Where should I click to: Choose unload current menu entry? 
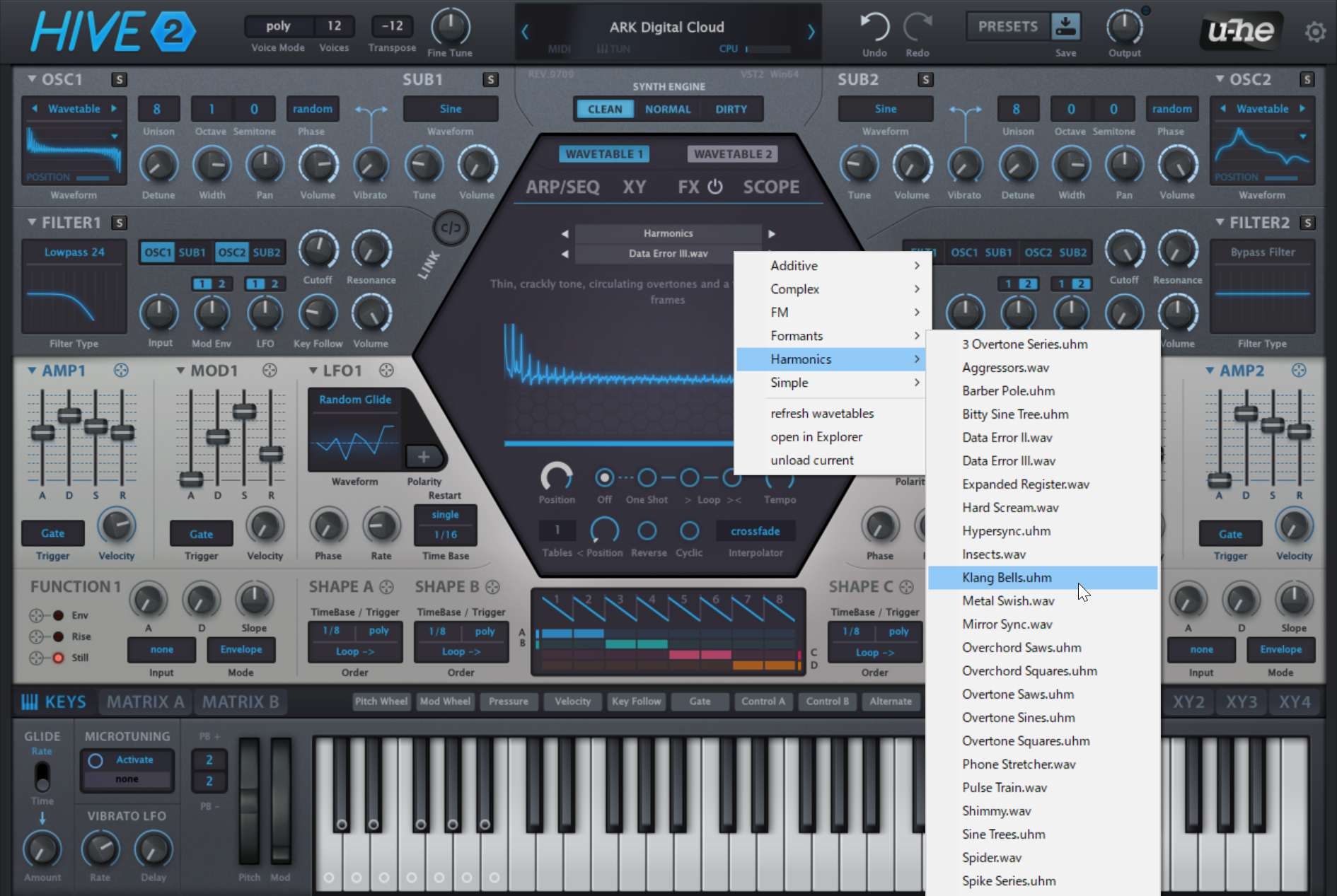831,460
